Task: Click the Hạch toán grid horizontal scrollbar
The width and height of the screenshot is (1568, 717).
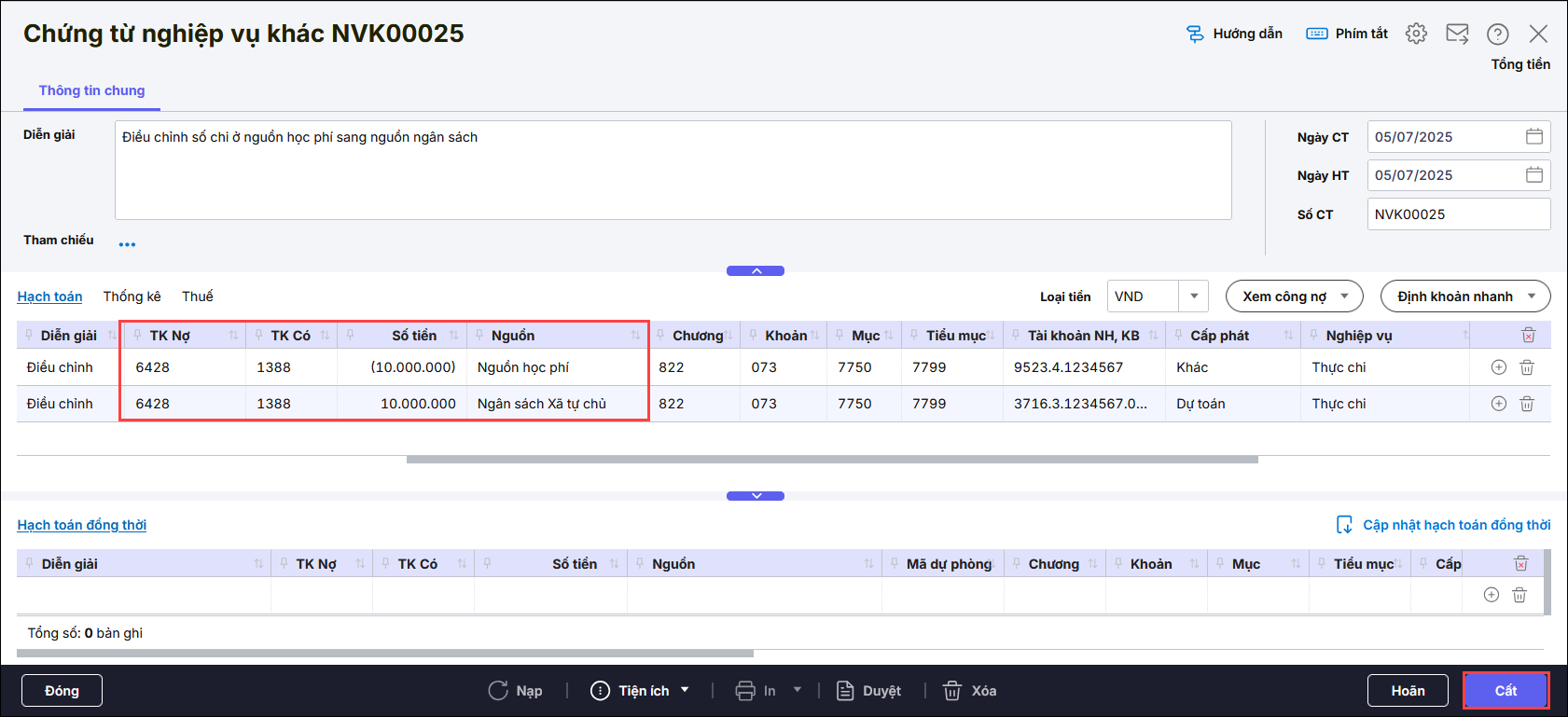Action: 831,460
